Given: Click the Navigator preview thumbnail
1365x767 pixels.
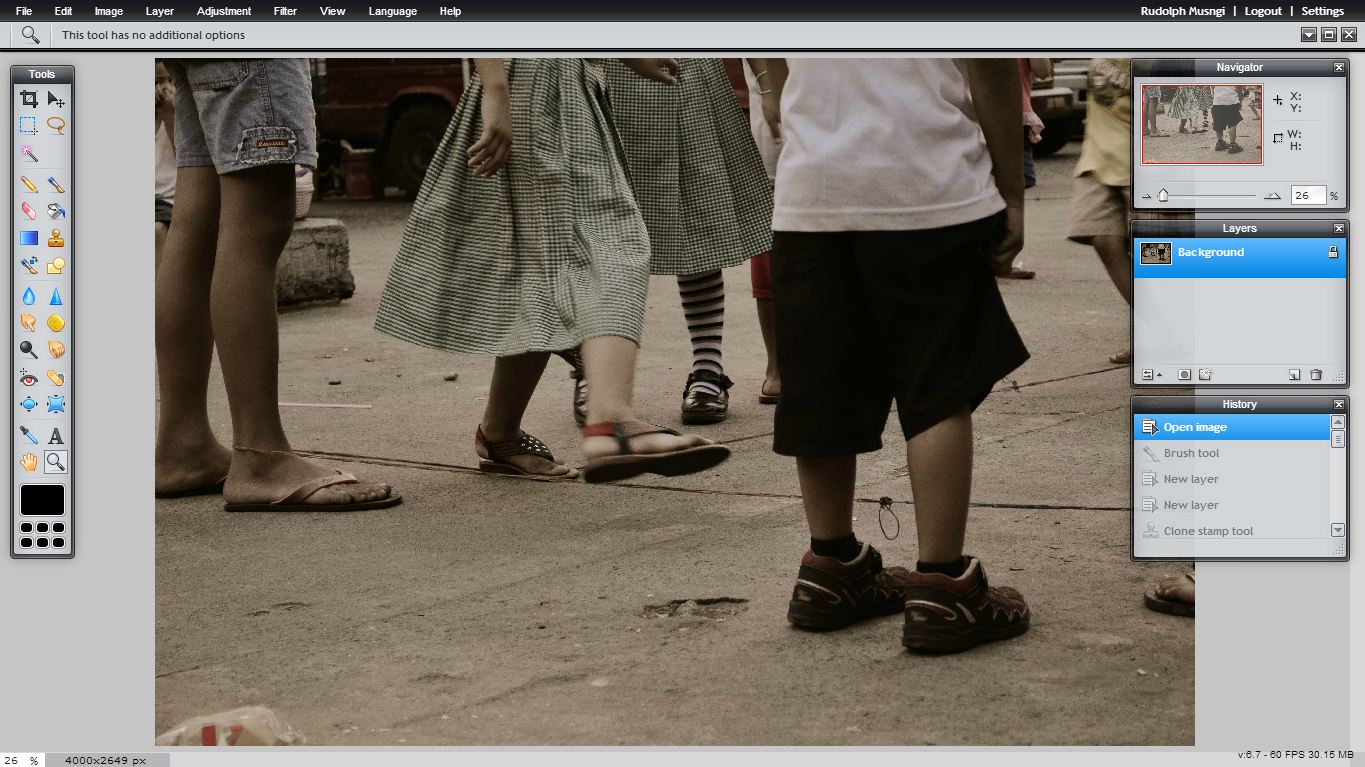Looking at the screenshot, I should [1202, 124].
